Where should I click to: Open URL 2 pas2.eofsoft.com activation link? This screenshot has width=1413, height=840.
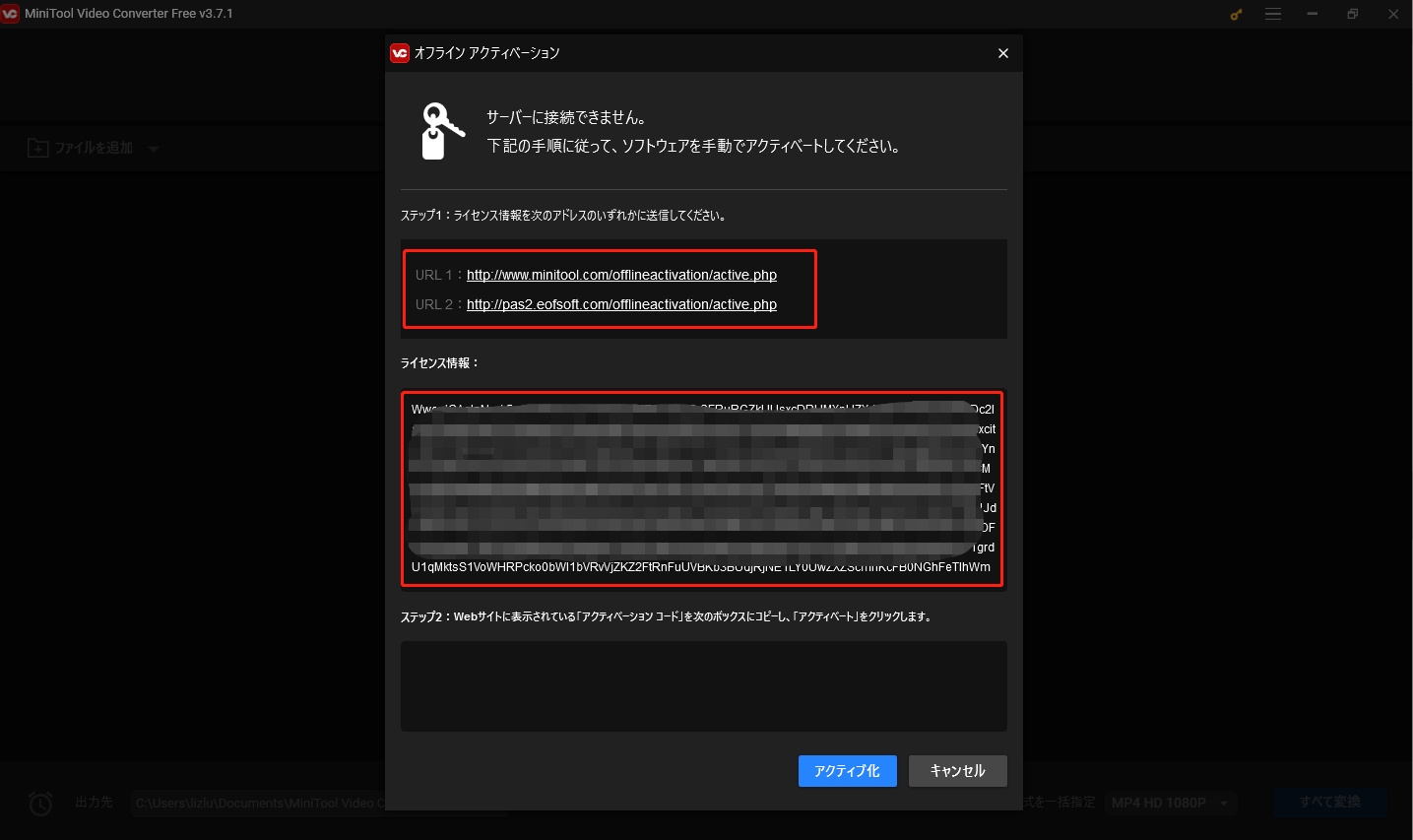click(621, 304)
